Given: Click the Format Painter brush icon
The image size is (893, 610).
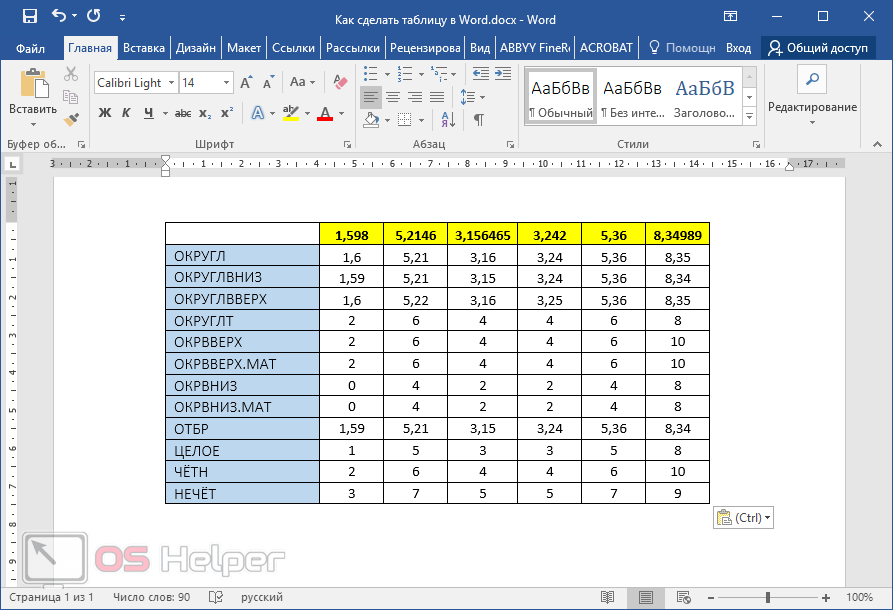Looking at the screenshot, I should click(x=71, y=119).
